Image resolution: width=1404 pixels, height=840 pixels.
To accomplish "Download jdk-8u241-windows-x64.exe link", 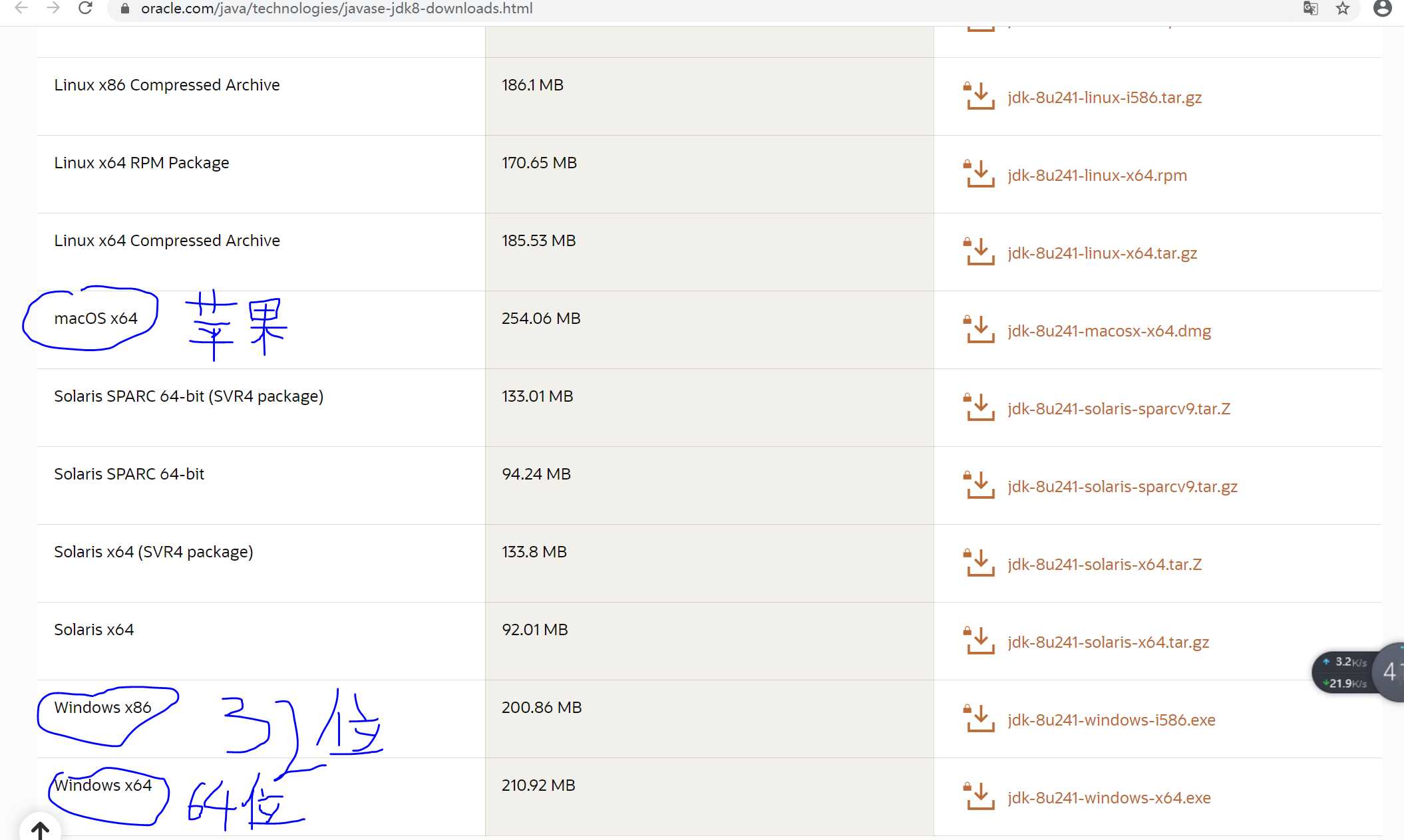I will pyautogui.click(x=1109, y=798).
